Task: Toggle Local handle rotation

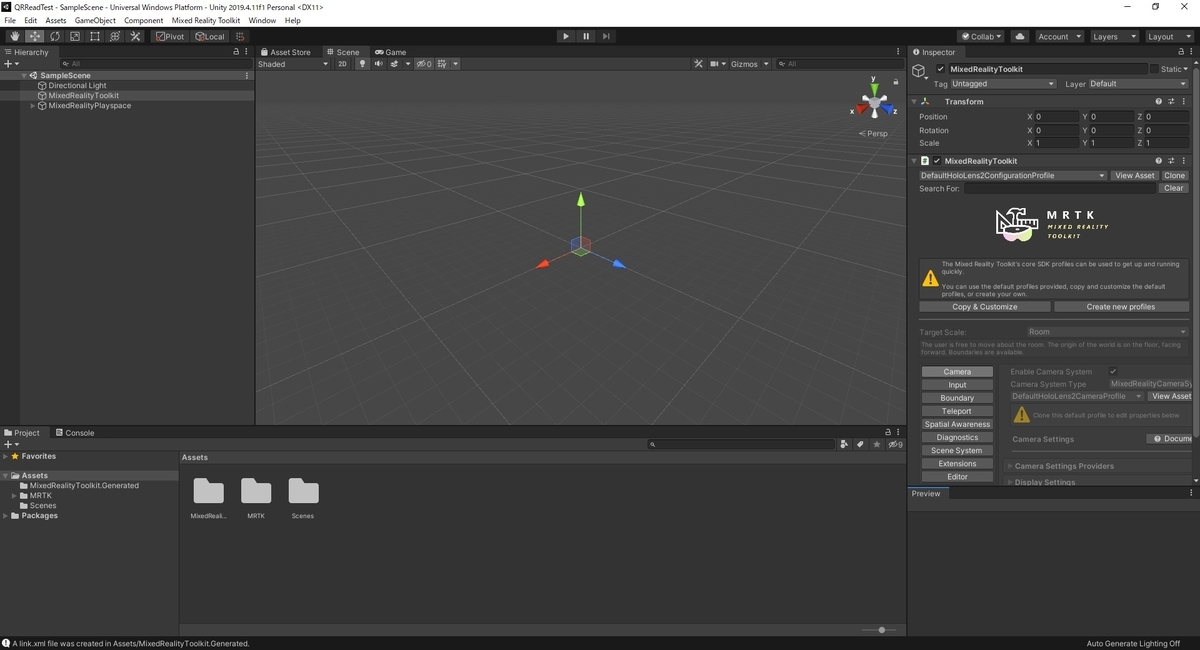Action: coord(210,37)
